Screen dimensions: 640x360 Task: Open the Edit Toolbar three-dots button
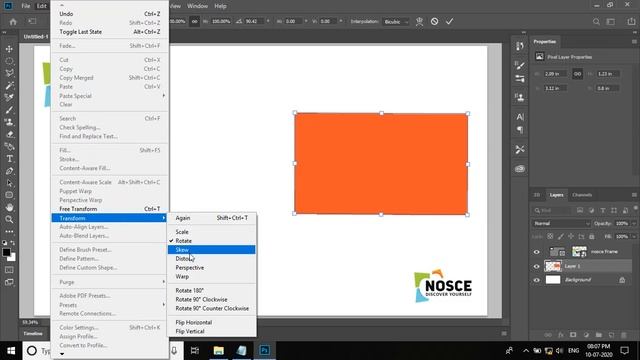click(x=9, y=231)
